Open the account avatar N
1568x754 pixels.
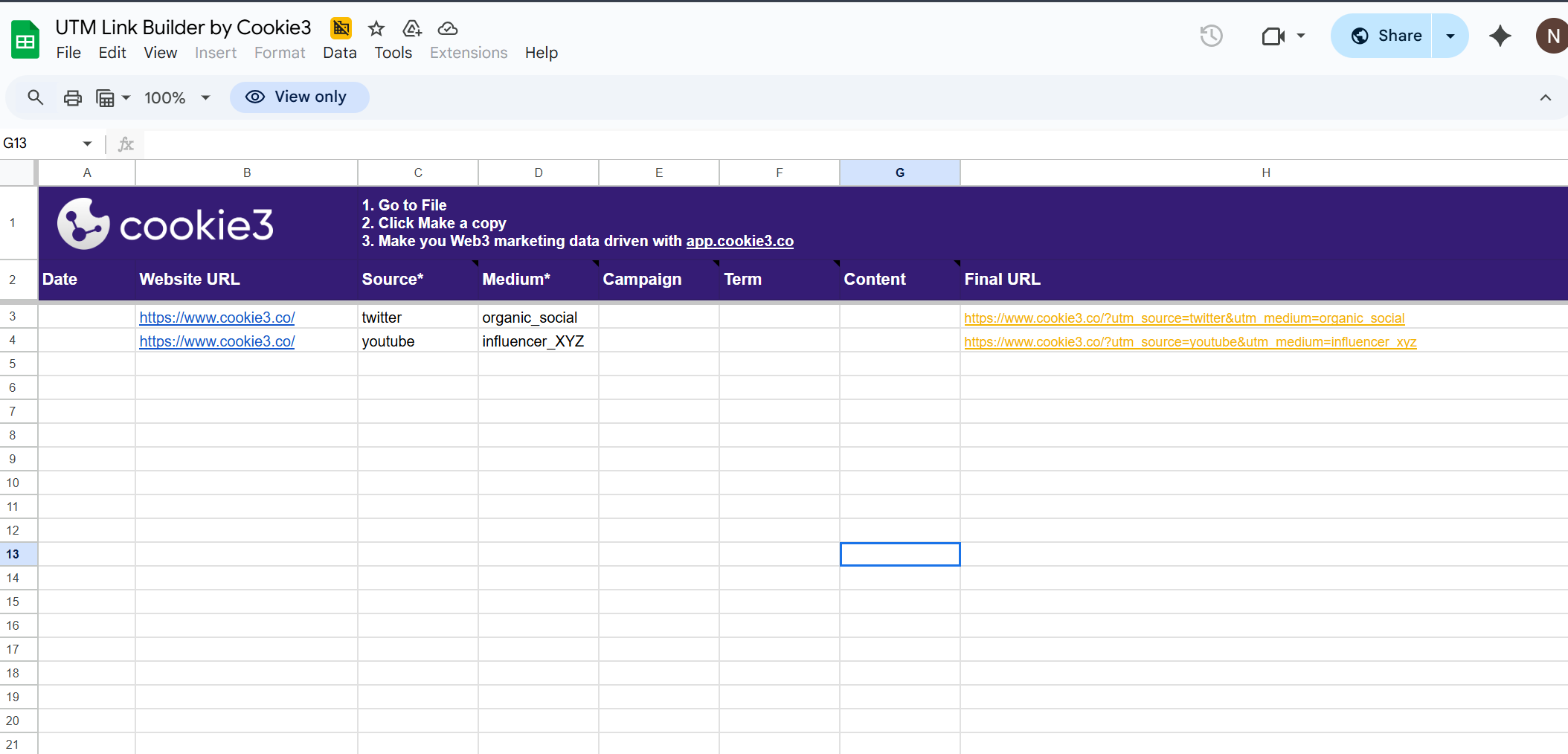coord(1552,36)
